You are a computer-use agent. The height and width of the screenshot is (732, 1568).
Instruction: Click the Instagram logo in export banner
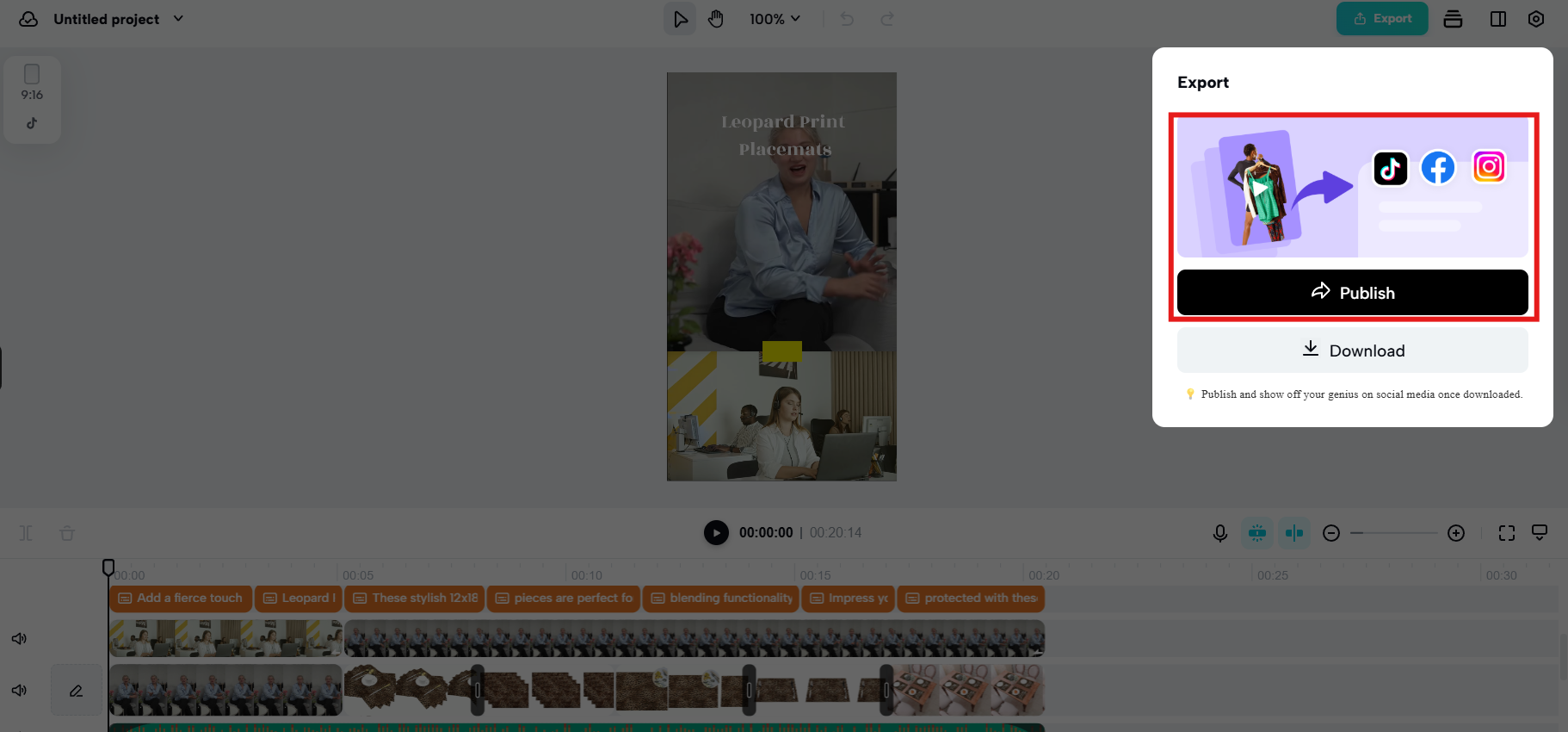[1489, 166]
